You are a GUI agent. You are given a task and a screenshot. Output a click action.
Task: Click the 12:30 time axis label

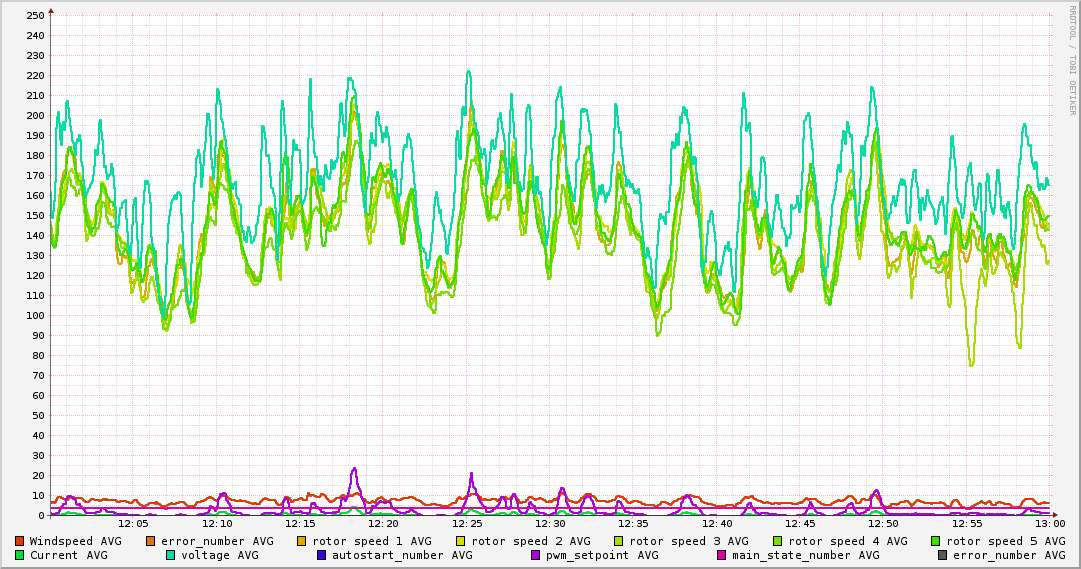coord(550,524)
